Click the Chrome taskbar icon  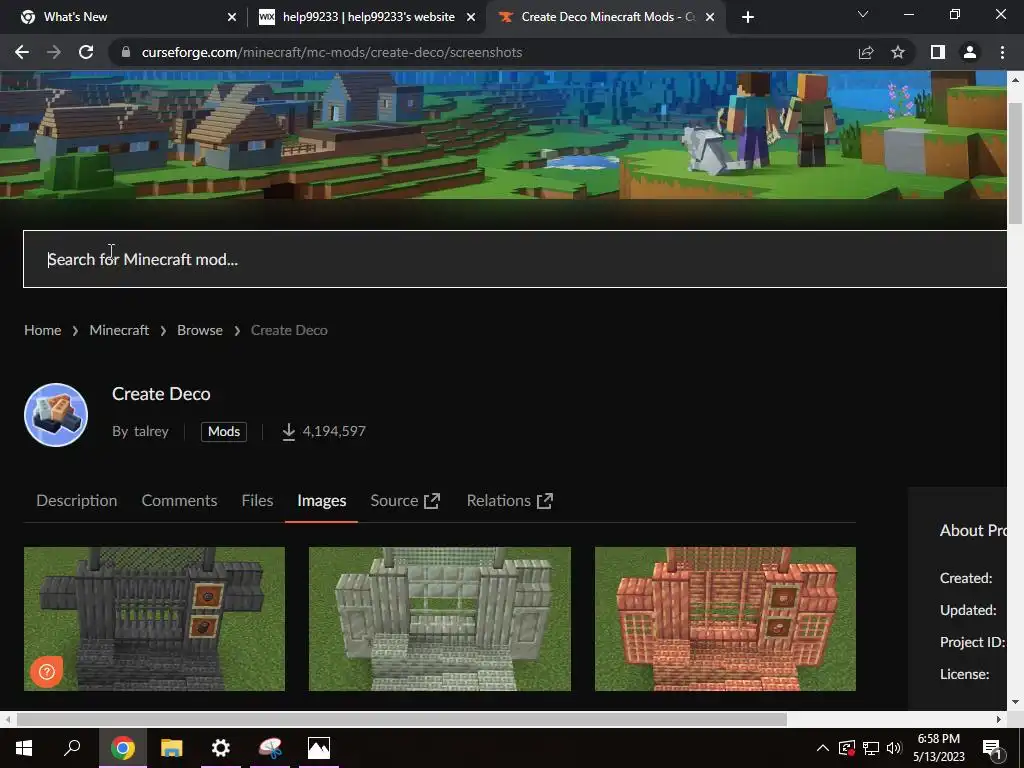pyautogui.click(x=123, y=748)
